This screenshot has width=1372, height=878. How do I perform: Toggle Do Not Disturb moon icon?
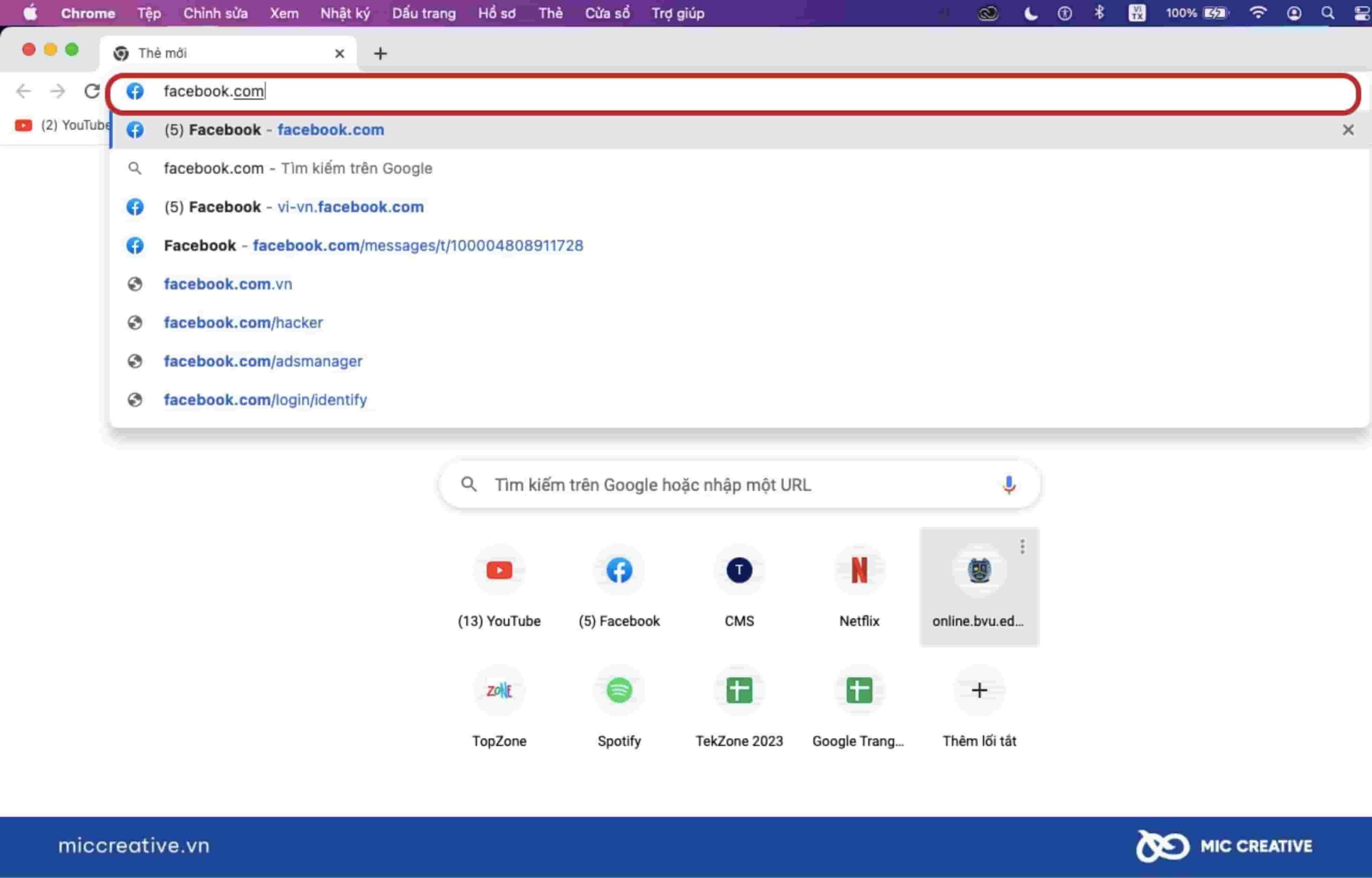[1030, 13]
